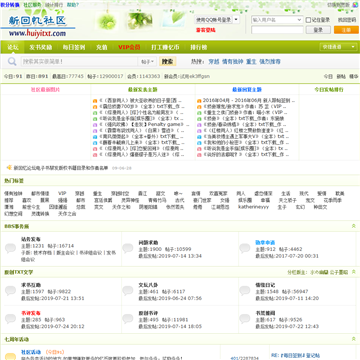Viewport: 360px width, 360px height.
Task: Click the speech bubble icon beside 求书互助
Action: [10, 290]
